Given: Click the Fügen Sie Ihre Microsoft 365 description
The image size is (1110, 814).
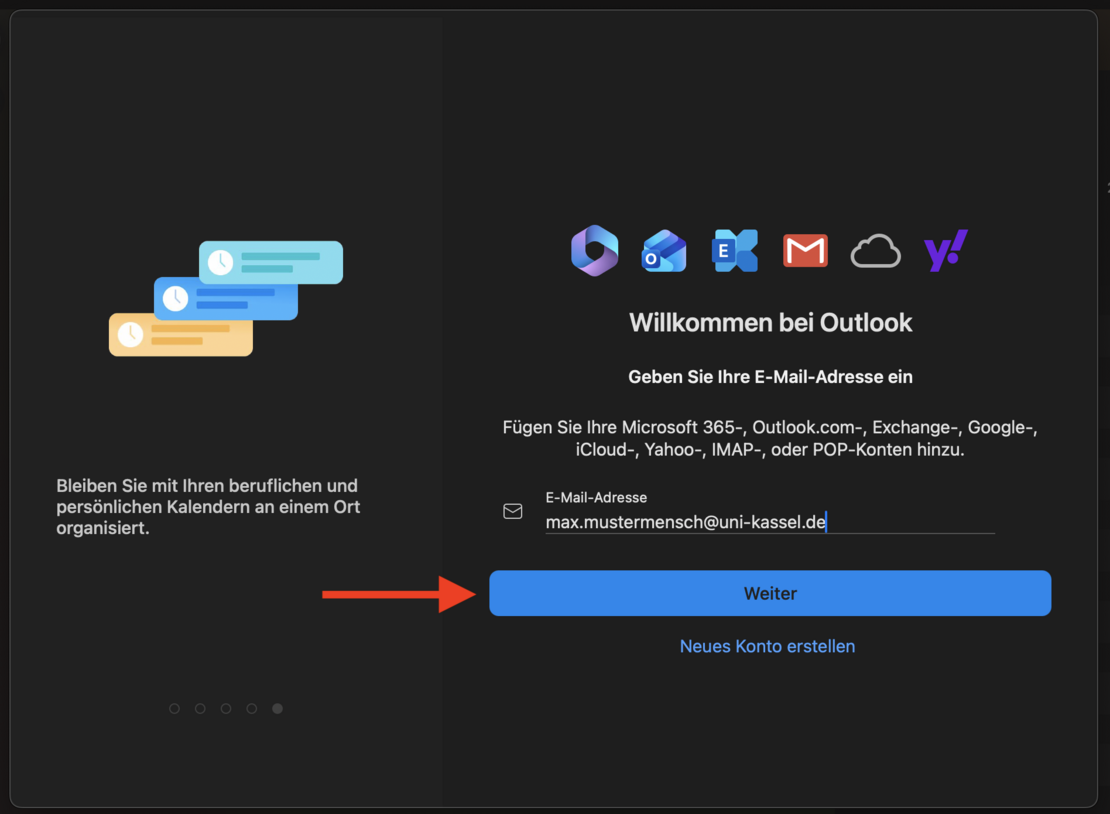Looking at the screenshot, I should tap(769, 438).
